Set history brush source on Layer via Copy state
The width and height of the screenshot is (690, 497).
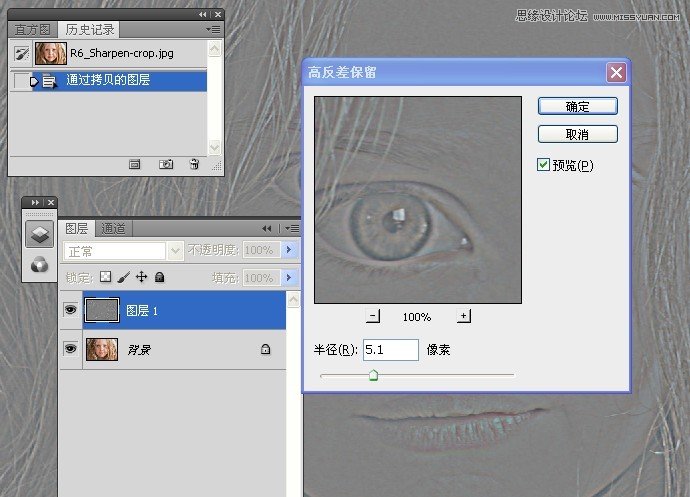[x=20, y=81]
